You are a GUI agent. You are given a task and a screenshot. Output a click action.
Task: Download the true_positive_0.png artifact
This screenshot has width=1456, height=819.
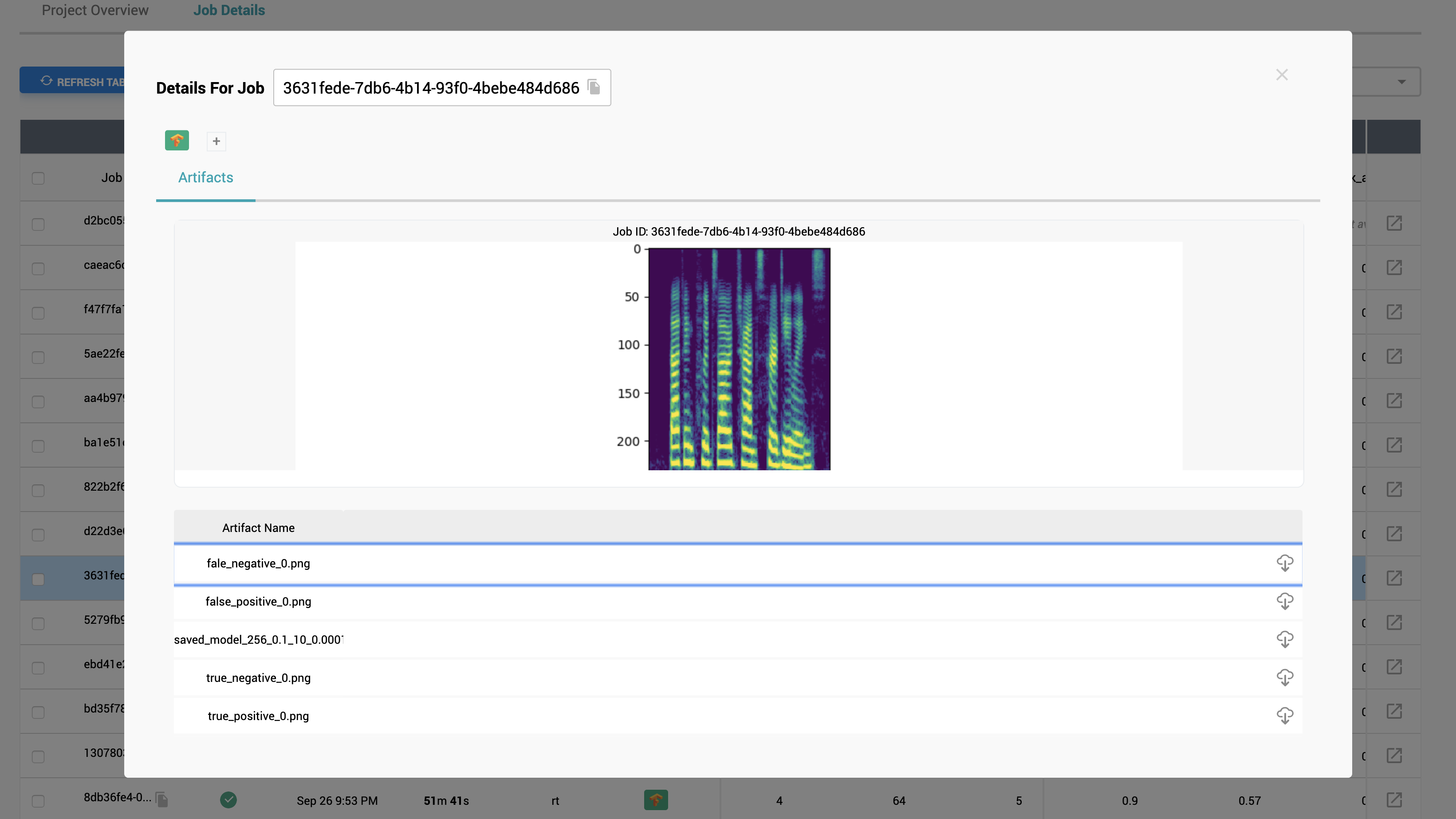[1284, 716]
